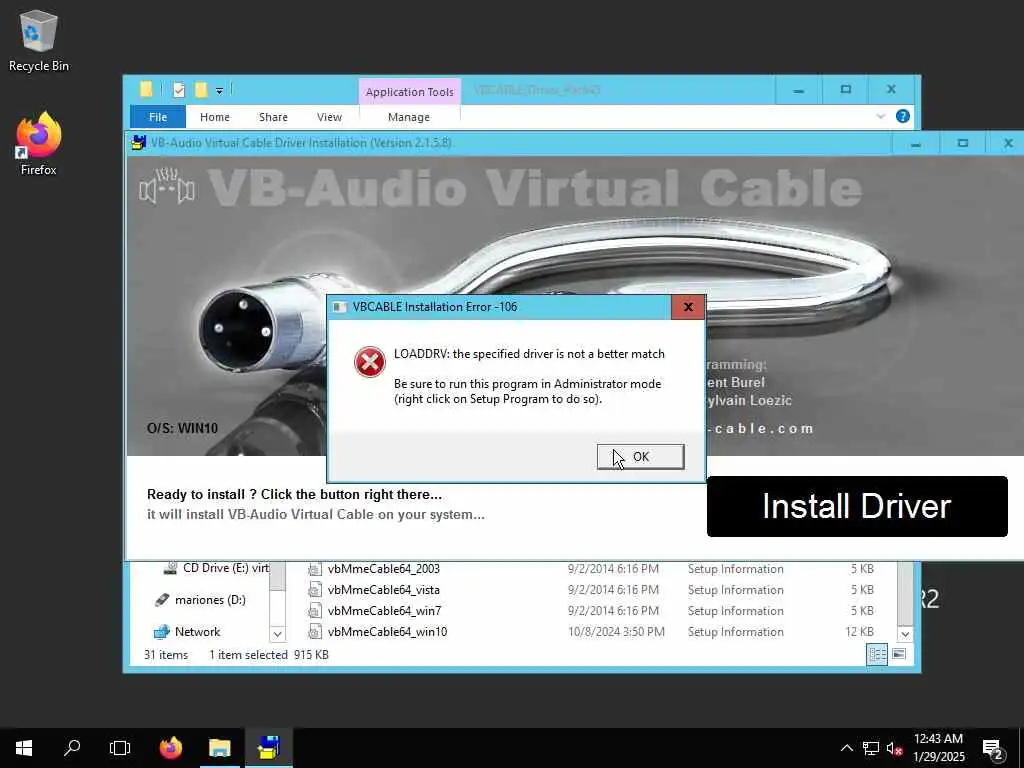Expand the File Explorer ribbon chevron
This screenshot has width=1024, height=768.
880,116
